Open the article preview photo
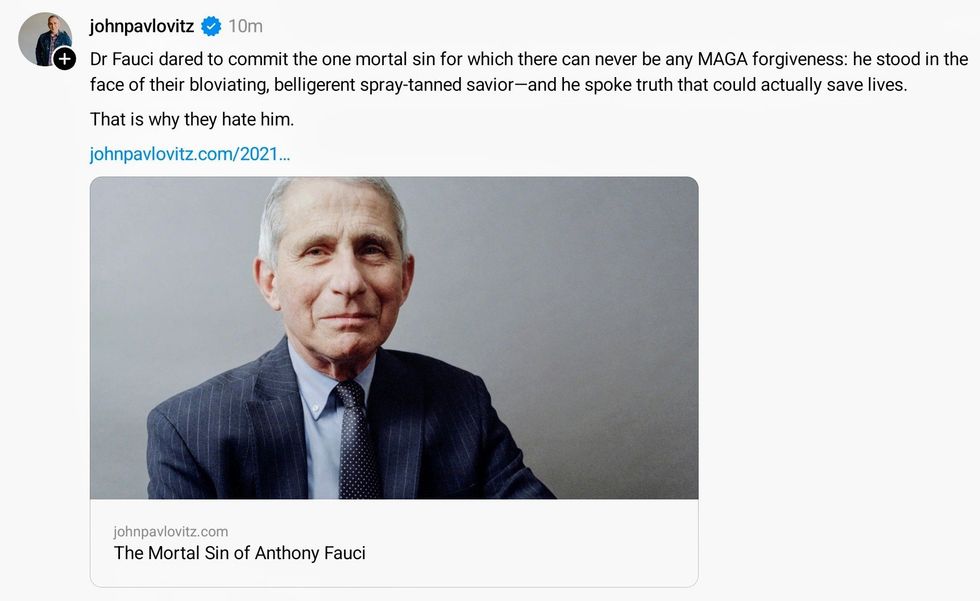The image size is (980, 601). 394,337
